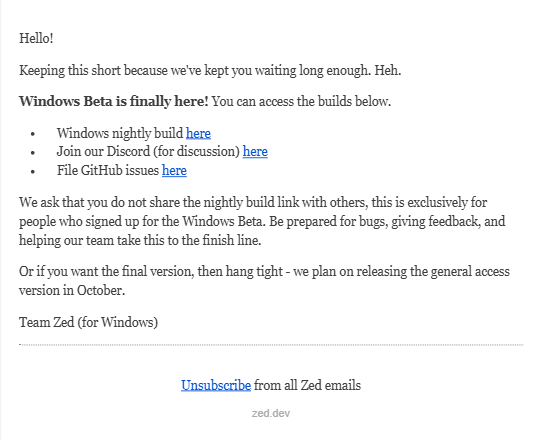539x440 pixels.
Task: Click the 'Keeping this short' sentence
Action: click(x=210, y=70)
